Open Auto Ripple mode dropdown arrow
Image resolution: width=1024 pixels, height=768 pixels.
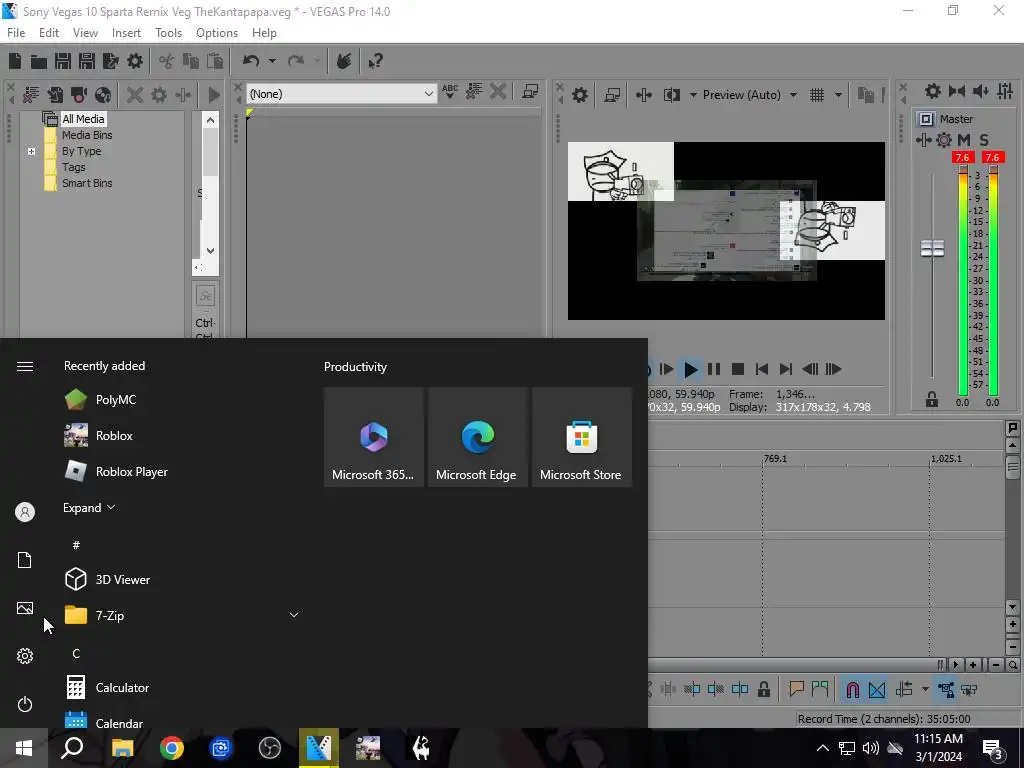click(x=925, y=690)
